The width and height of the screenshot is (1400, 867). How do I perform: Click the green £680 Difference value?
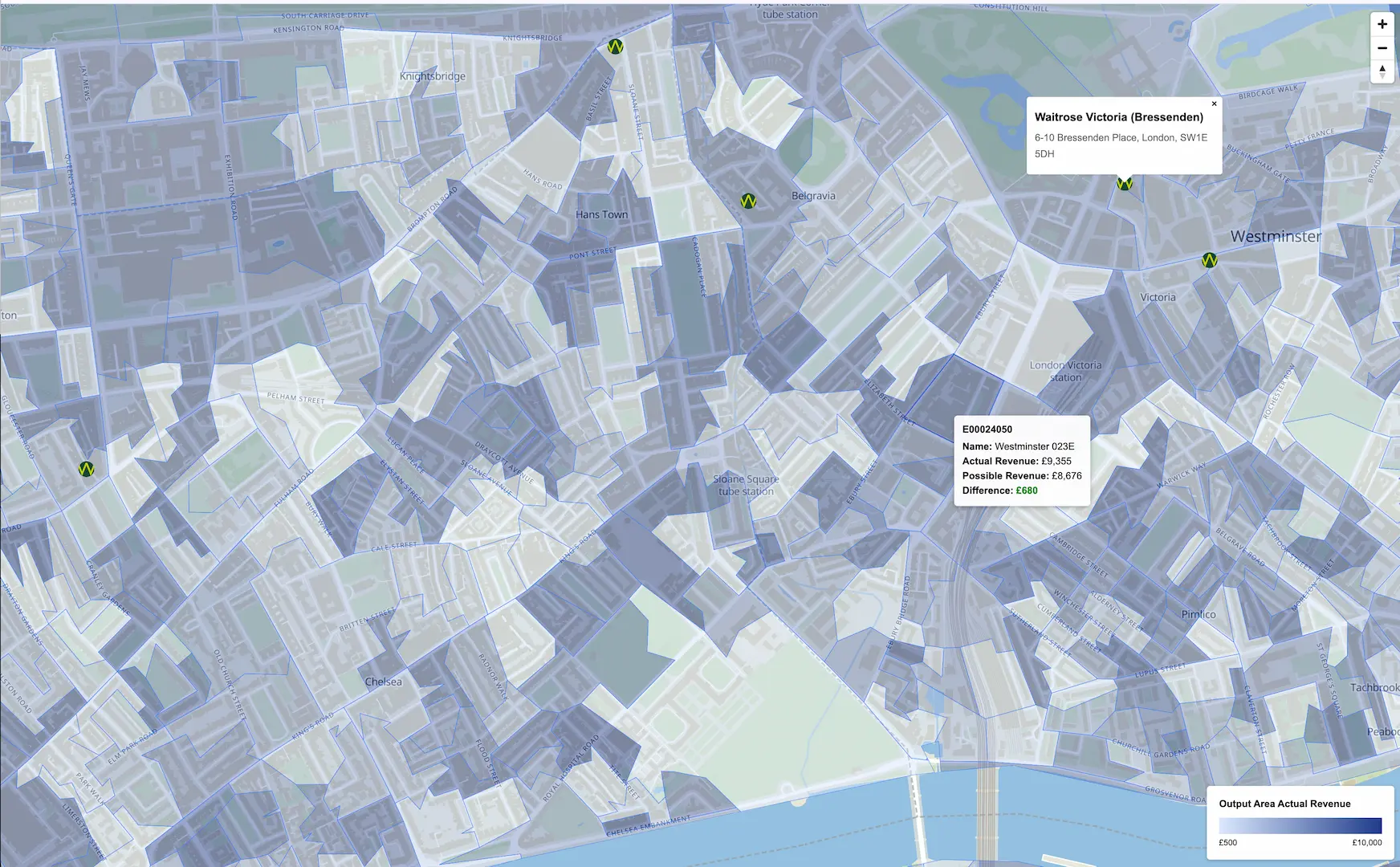pyautogui.click(x=1025, y=490)
